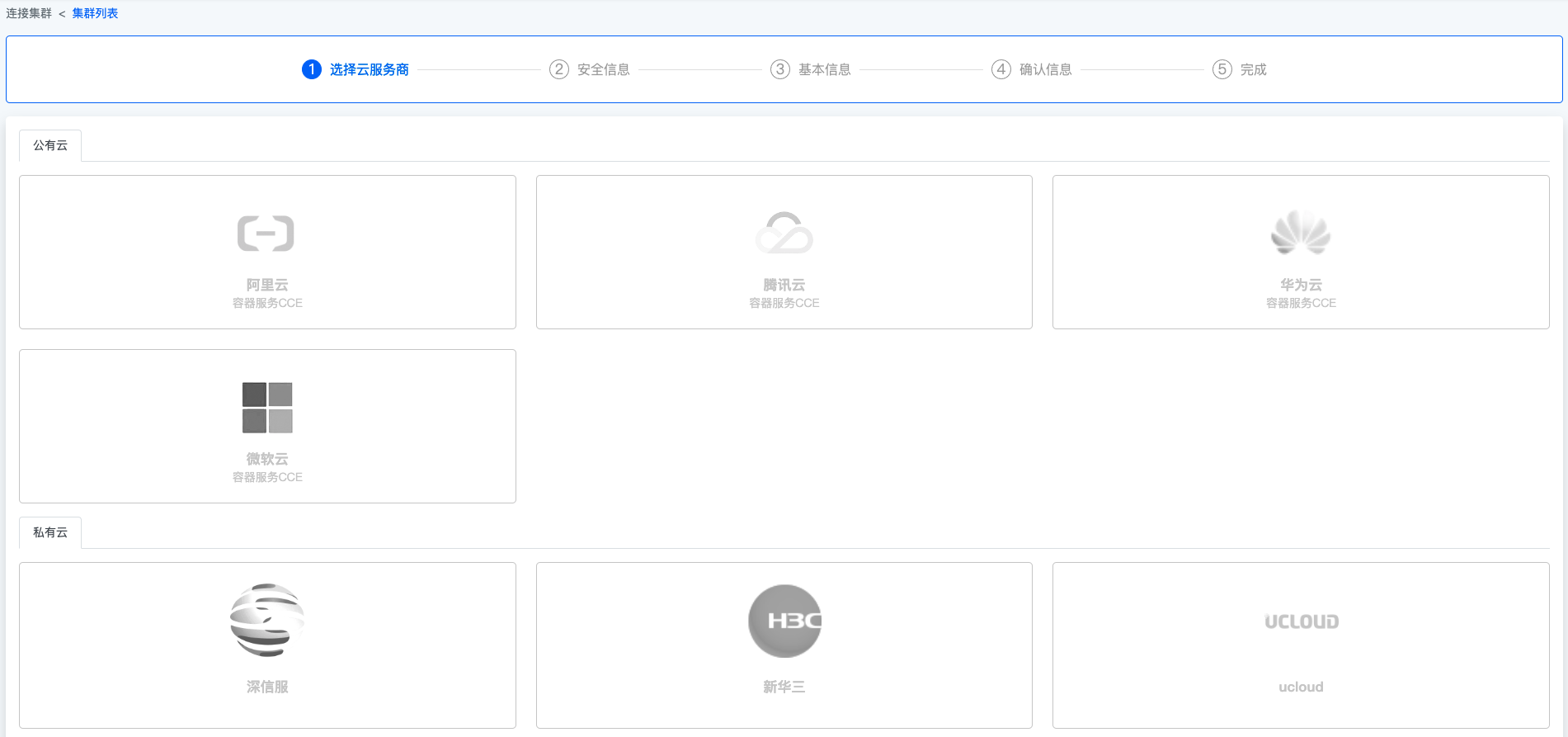The height and width of the screenshot is (737, 1568).
Task: Click the H3C 新华三 round logo
Action: pos(784,621)
